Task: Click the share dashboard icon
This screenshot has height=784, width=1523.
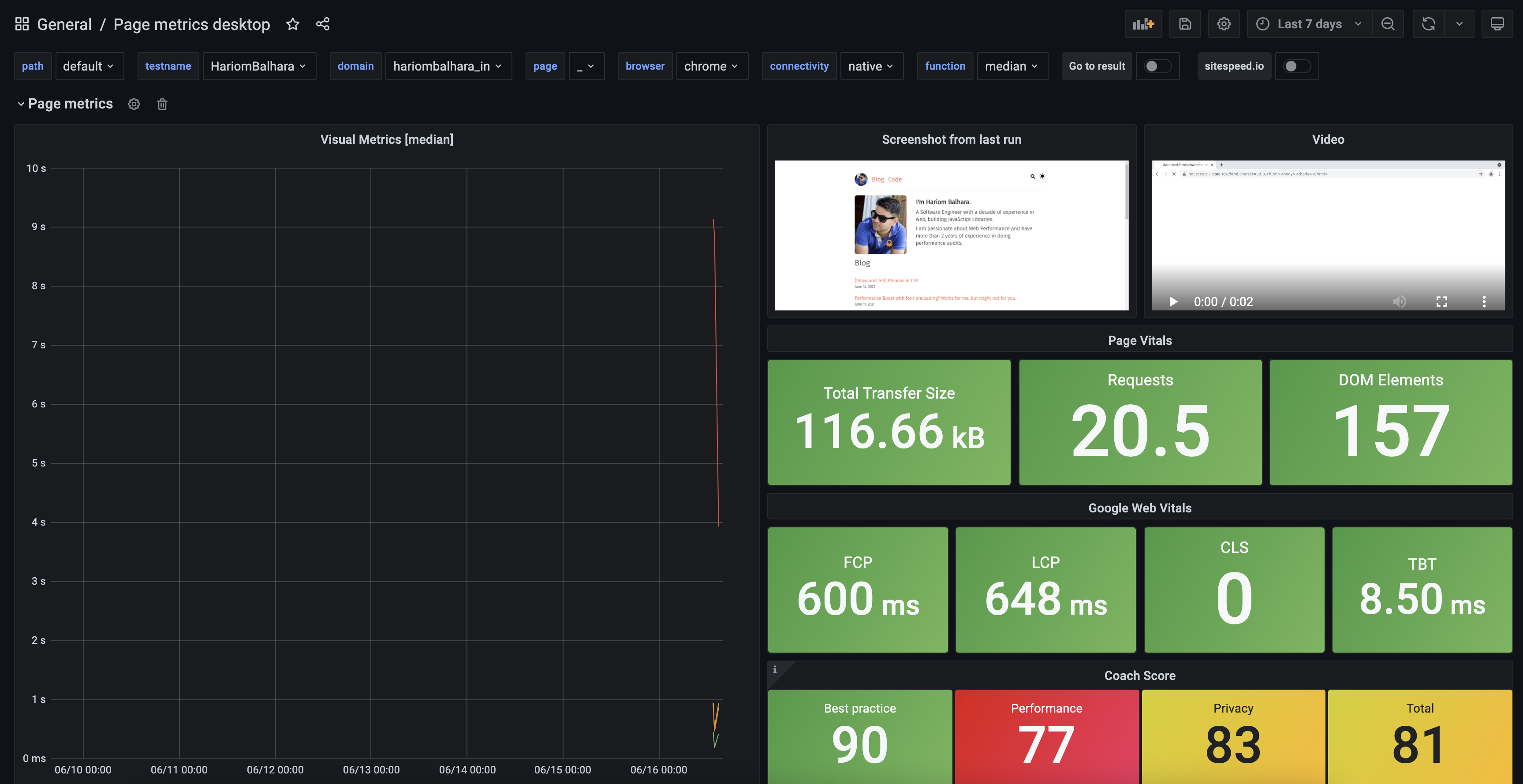Action: point(323,24)
